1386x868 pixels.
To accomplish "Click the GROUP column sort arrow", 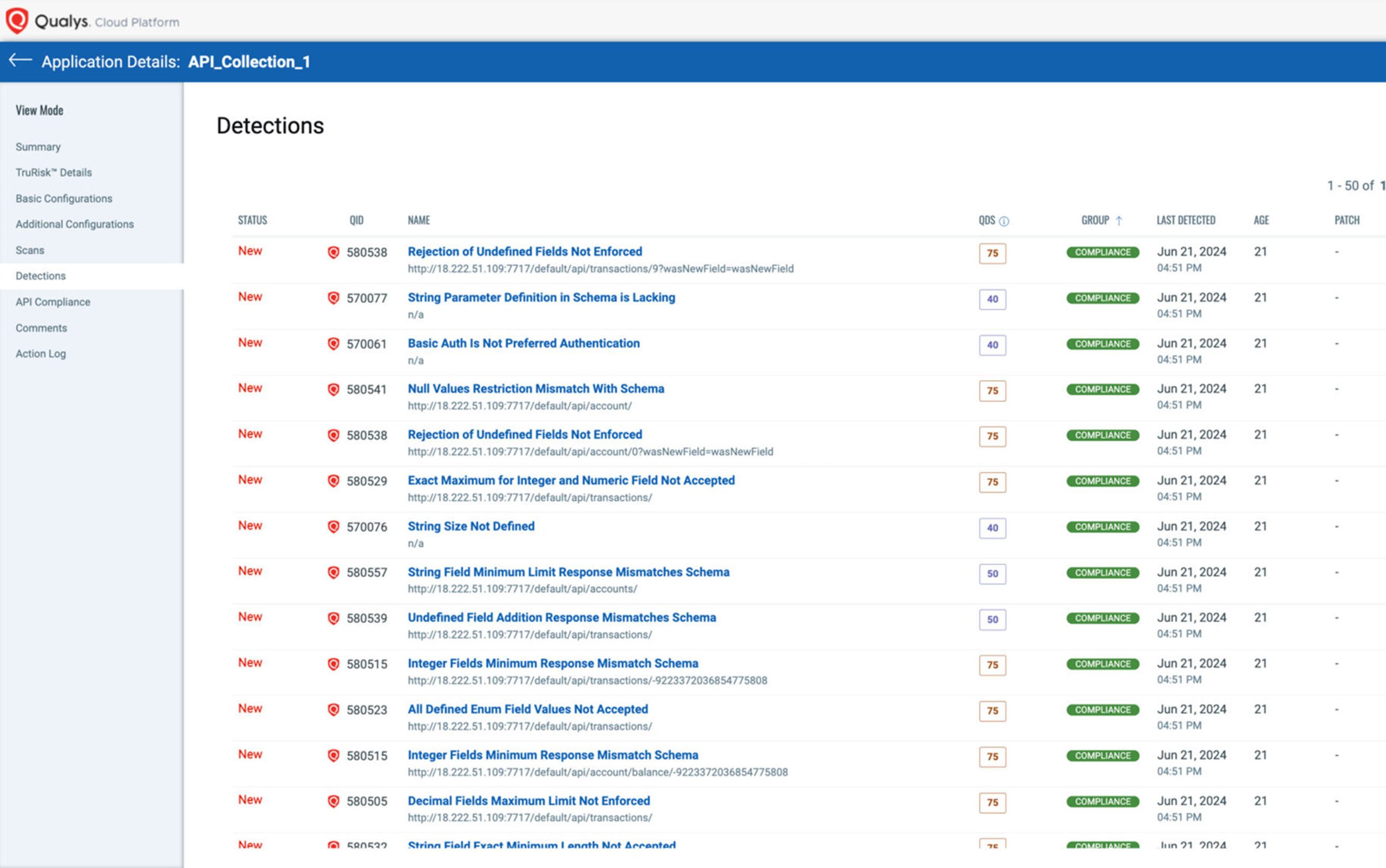I will 1121,219.
